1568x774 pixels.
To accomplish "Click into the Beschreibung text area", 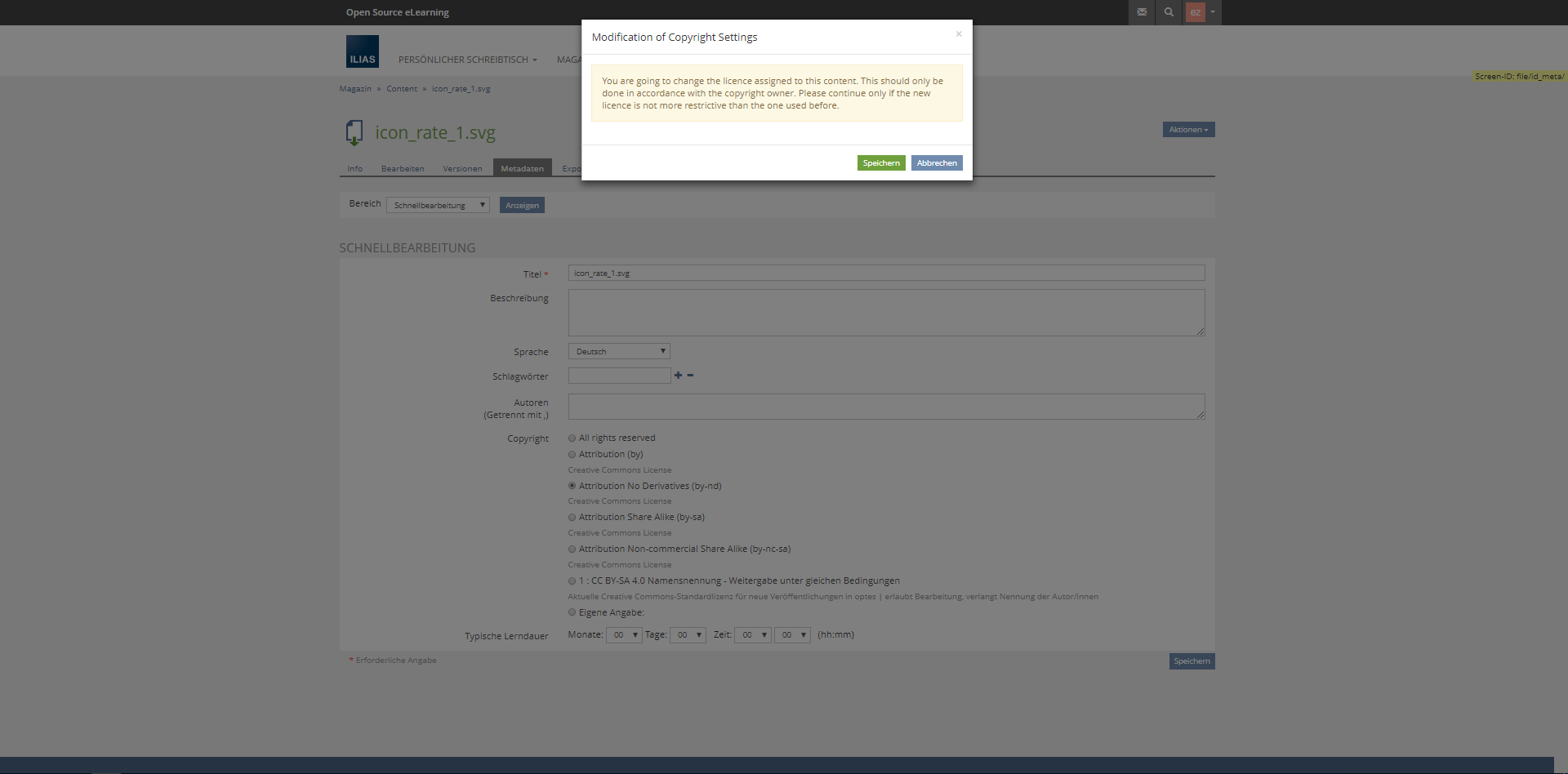I will pyautogui.click(x=886, y=313).
